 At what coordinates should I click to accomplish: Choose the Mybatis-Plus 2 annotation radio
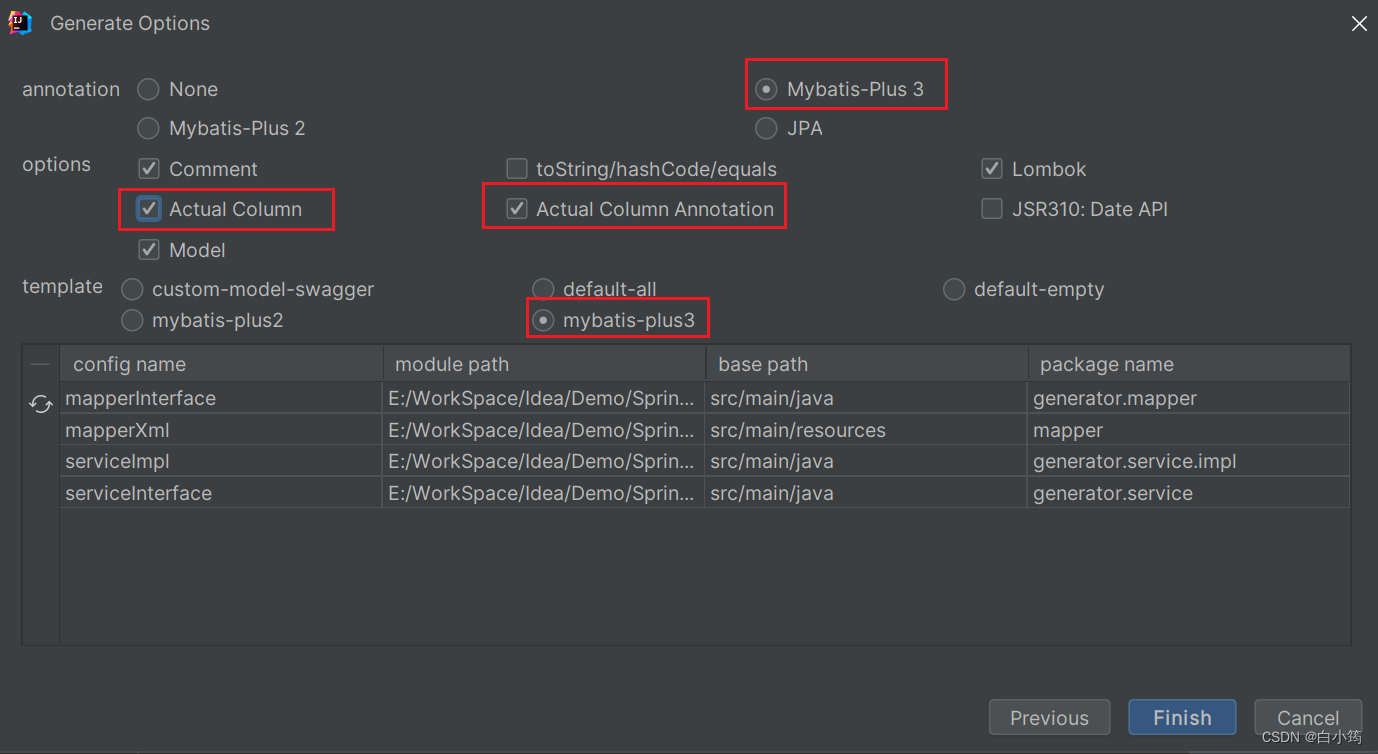[x=148, y=128]
